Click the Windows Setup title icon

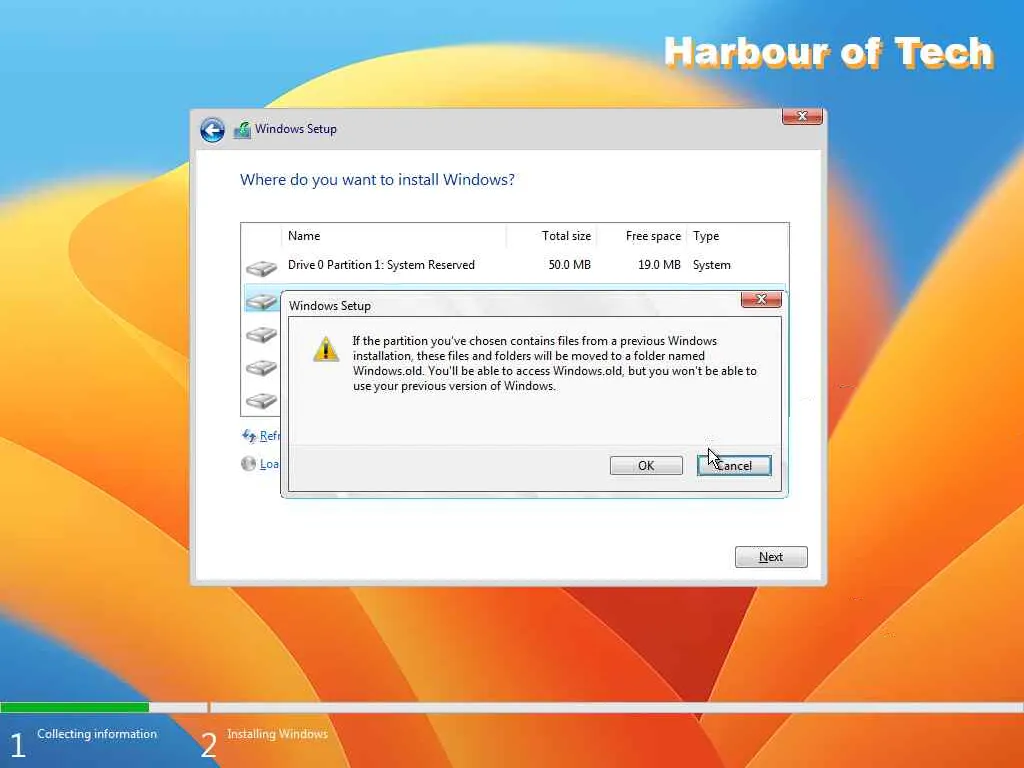(x=242, y=129)
